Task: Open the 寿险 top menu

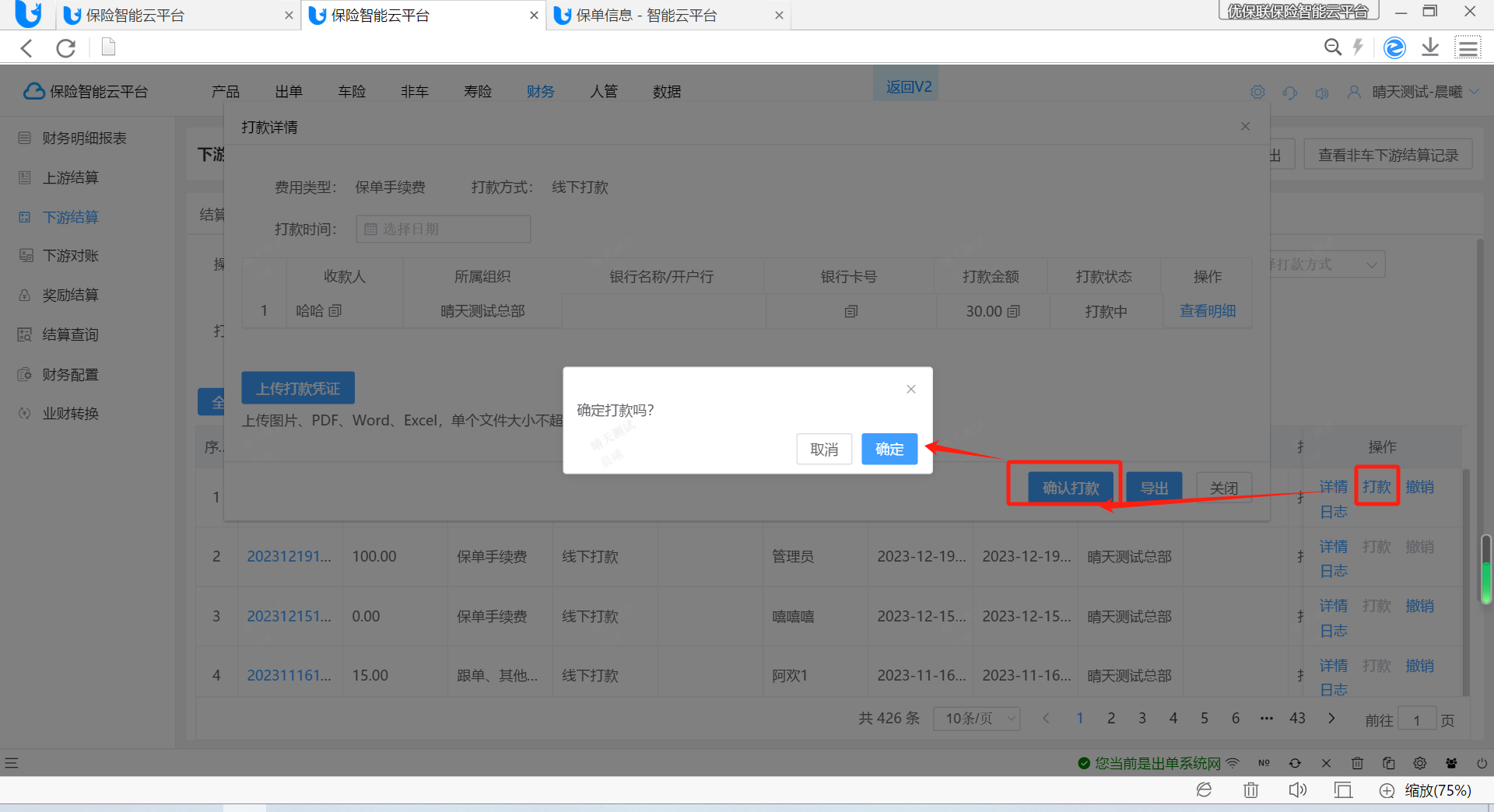Action: [x=478, y=92]
